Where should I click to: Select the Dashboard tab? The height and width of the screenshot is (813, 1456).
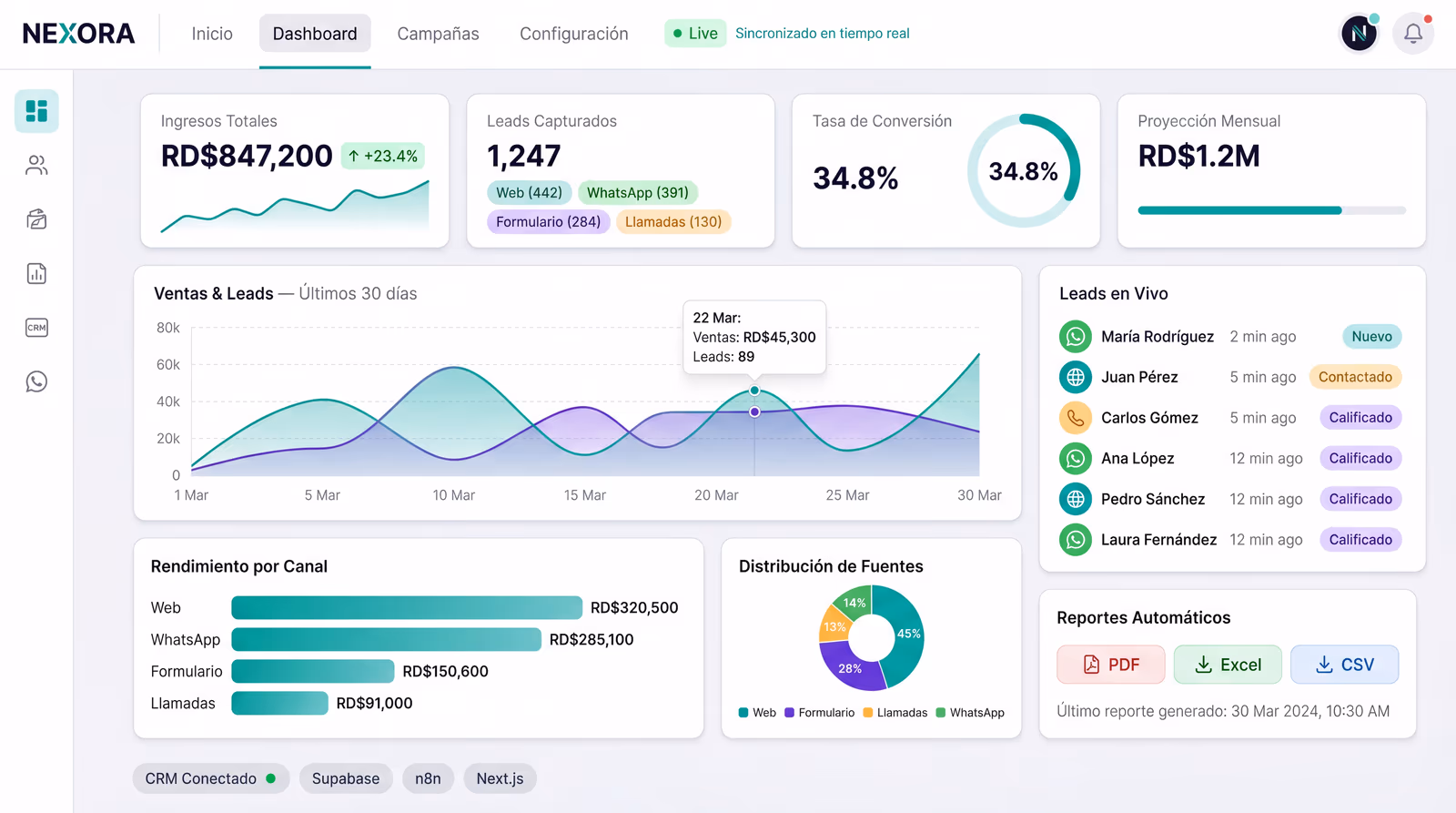pyautogui.click(x=315, y=34)
